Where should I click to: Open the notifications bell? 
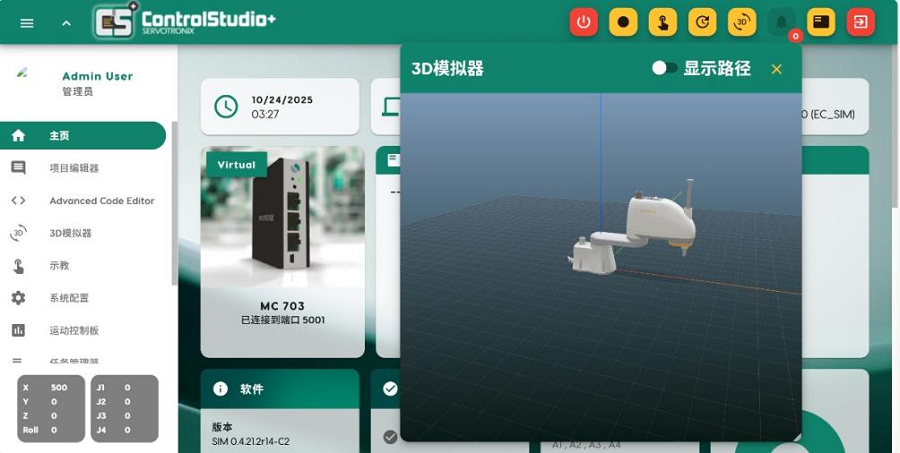point(782,22)
